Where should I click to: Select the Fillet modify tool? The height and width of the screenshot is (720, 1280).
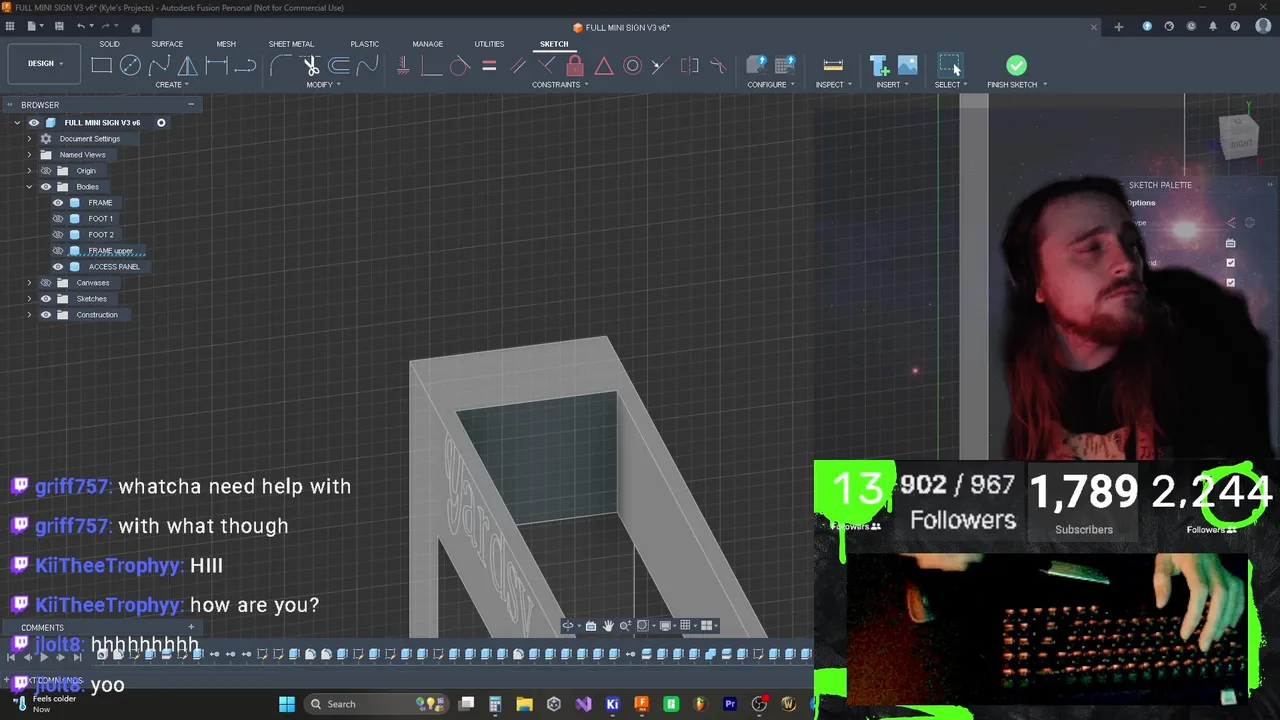[x=282, y=66]
